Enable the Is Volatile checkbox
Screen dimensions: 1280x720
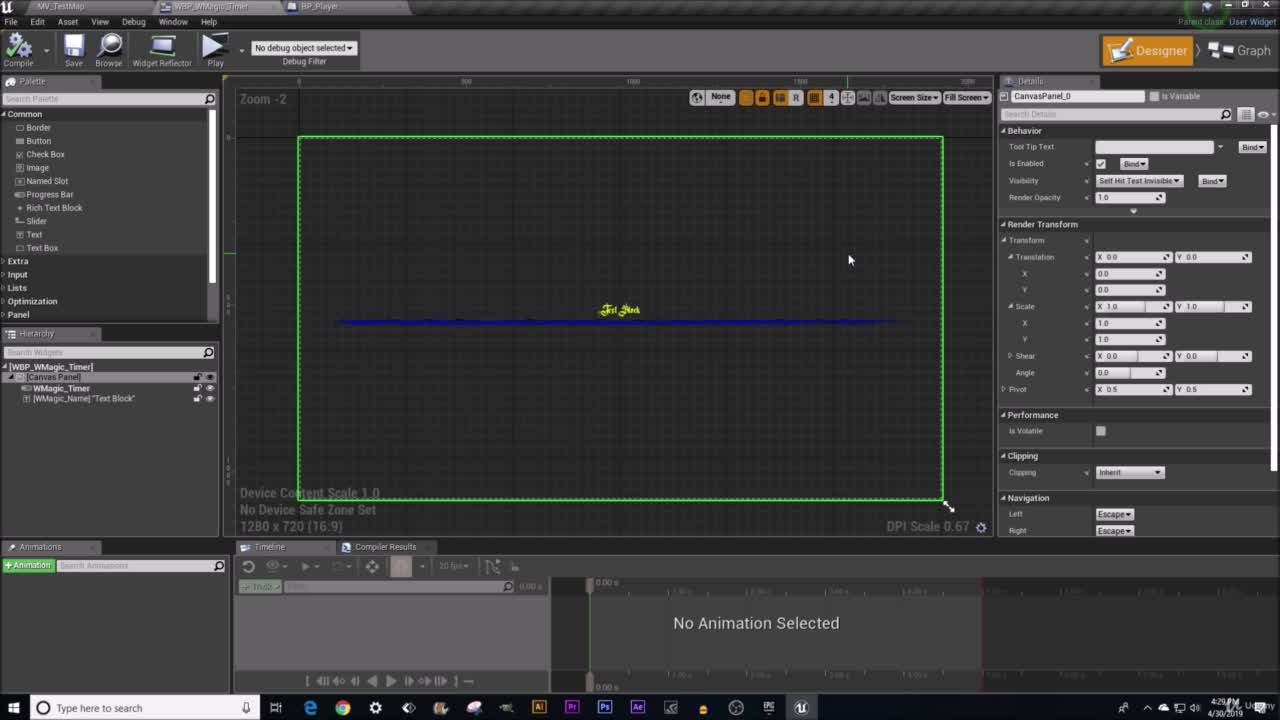1101,431
